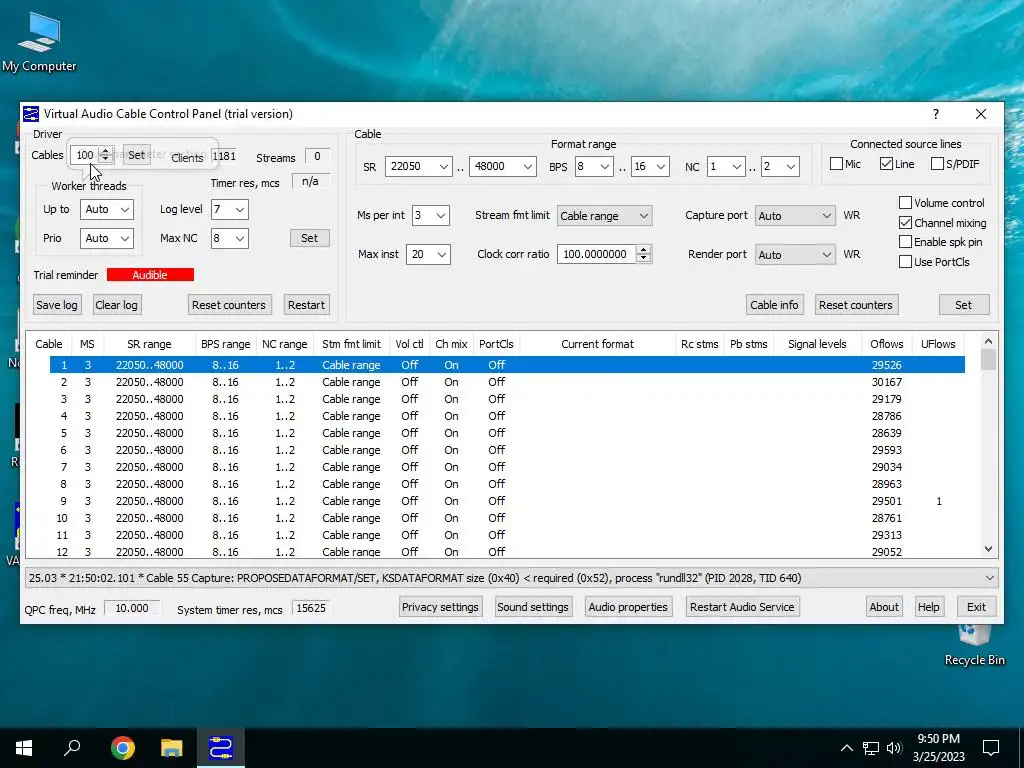
Task: Expand Capture port dropdown
Action: 795,216
